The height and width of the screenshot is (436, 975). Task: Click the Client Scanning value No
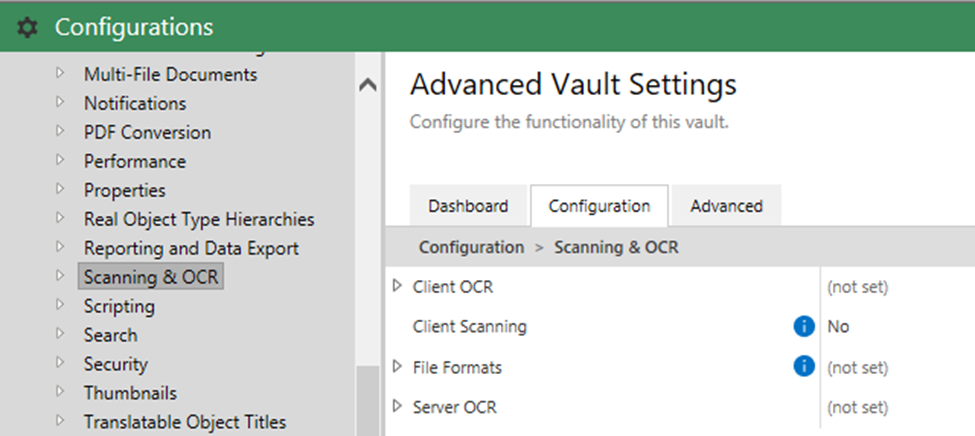tap(839, 327)
